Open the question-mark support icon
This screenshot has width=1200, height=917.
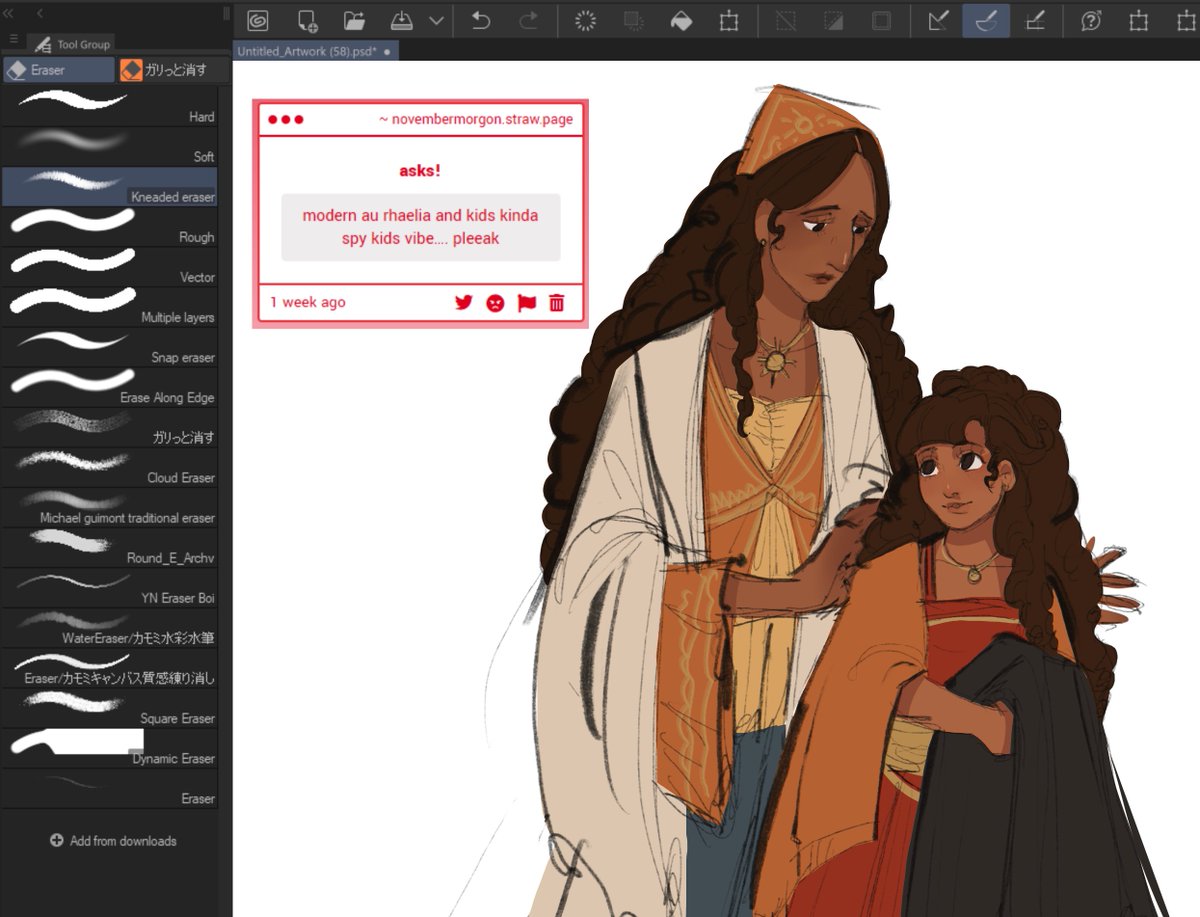1091,20
